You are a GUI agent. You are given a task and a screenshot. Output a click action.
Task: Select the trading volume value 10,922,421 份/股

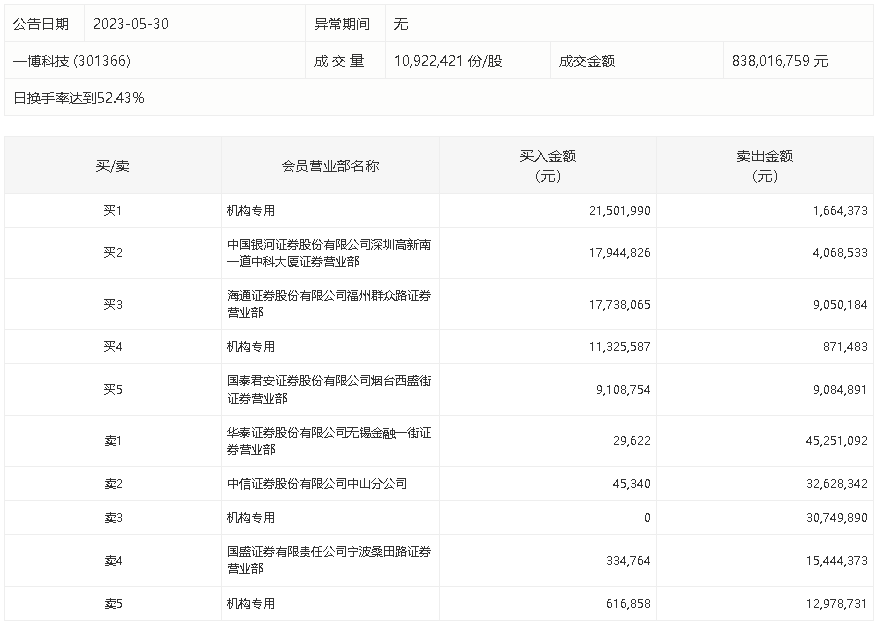[449, 61]
